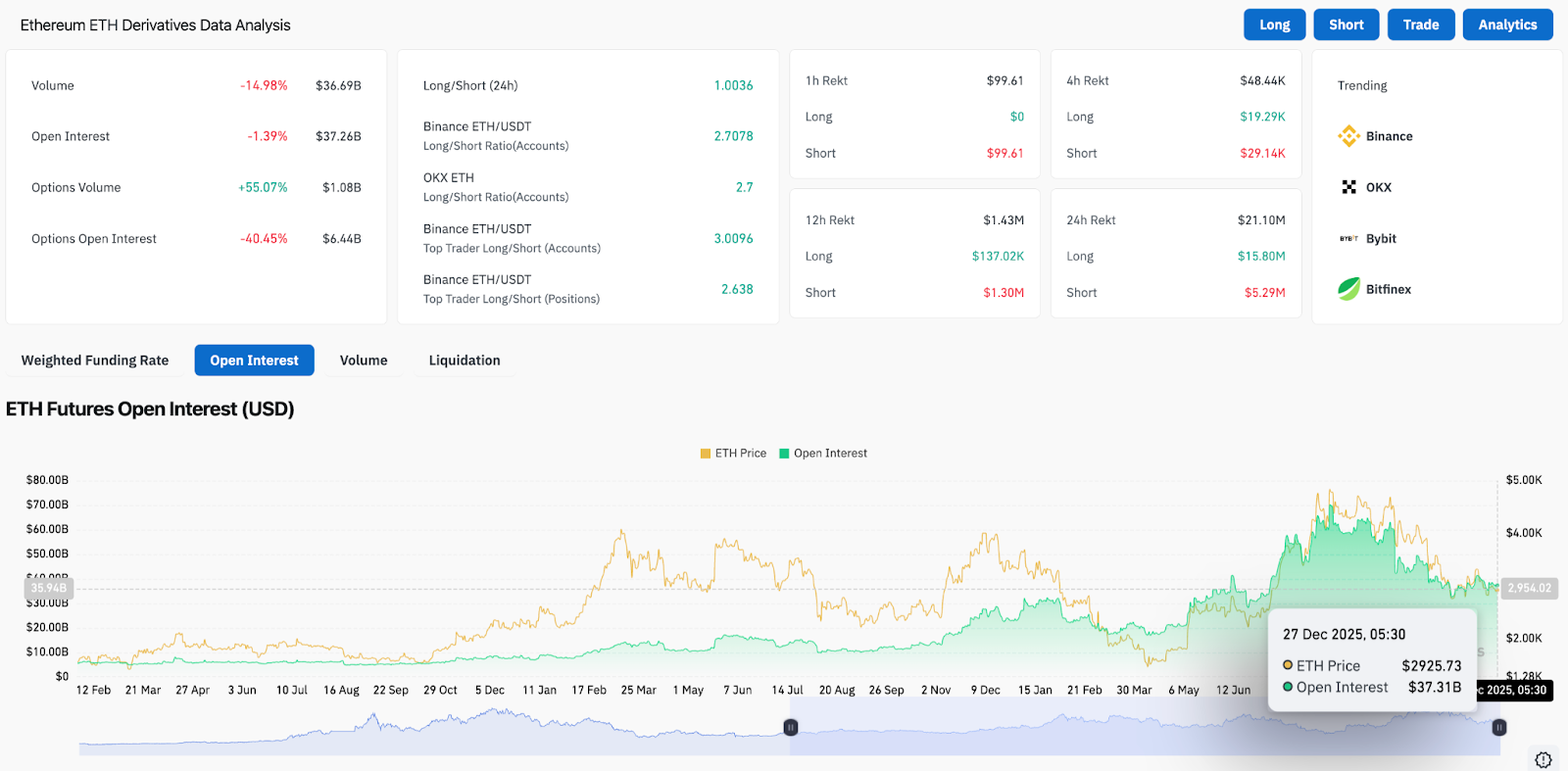Click the left range slider handle

click(x=790, y=727)
